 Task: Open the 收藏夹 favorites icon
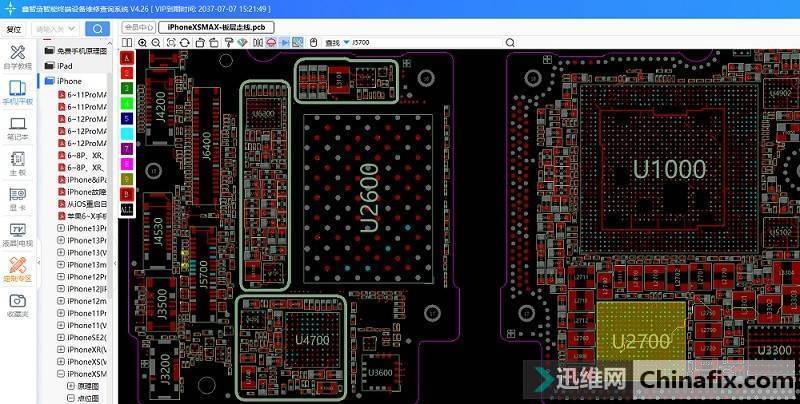pos(17,305)
